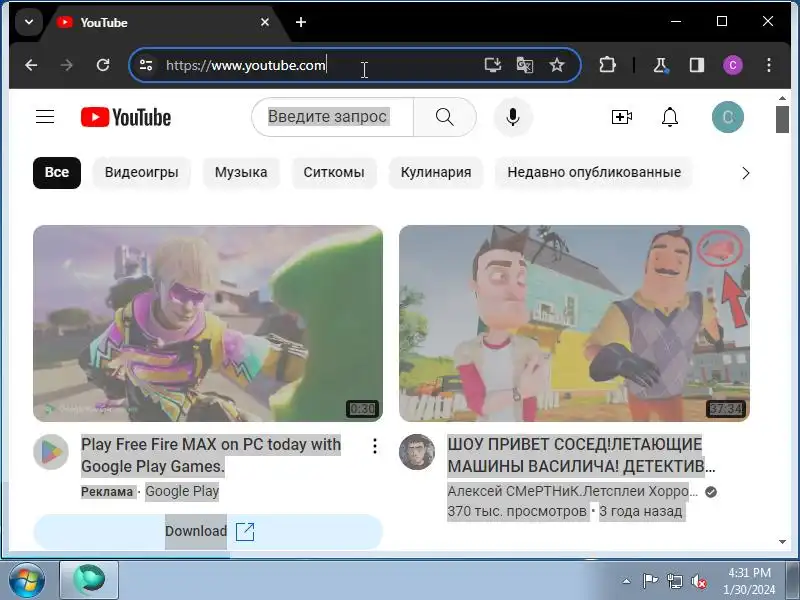This screenshot has width=800, height=600.
Task: Click the 'Google Play' advertiser link
Action: [x=182, y=491]
